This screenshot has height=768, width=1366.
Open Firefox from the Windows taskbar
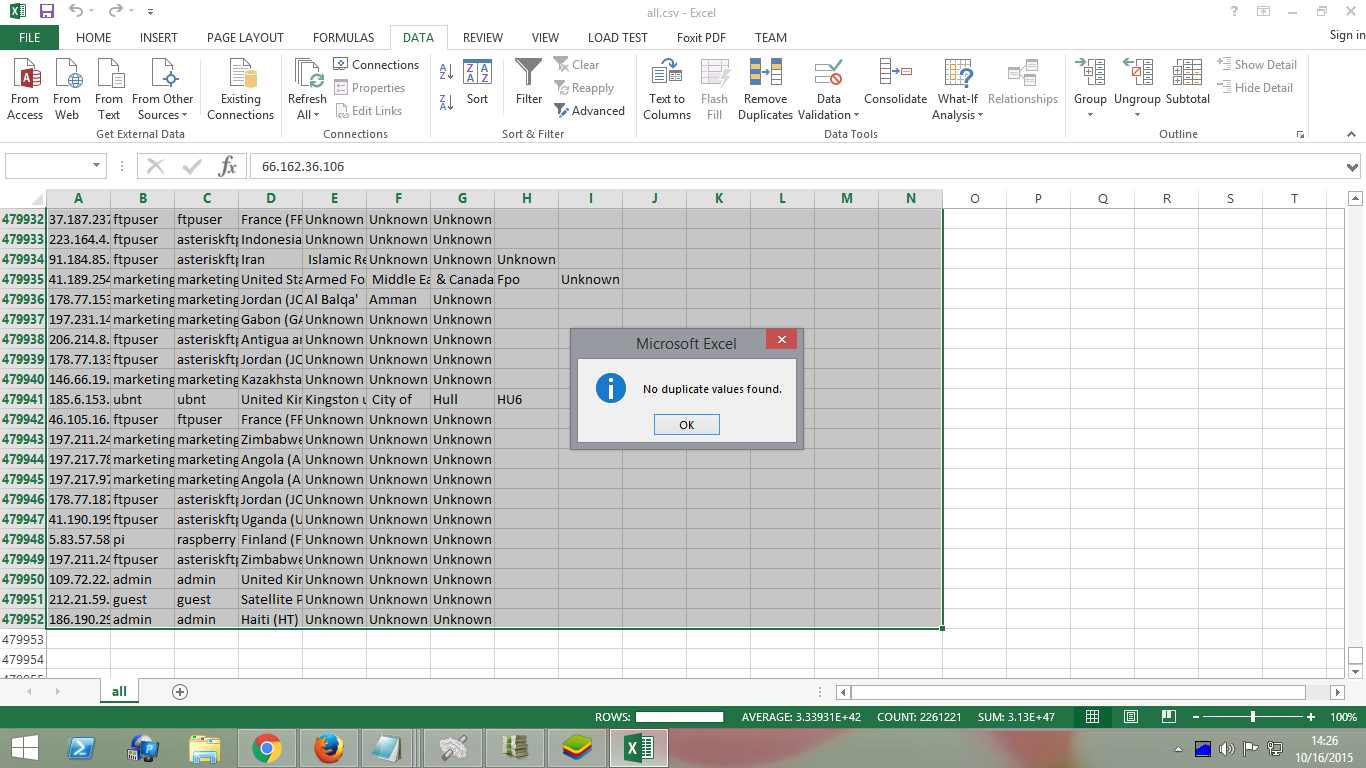click(x=327, y=748)
